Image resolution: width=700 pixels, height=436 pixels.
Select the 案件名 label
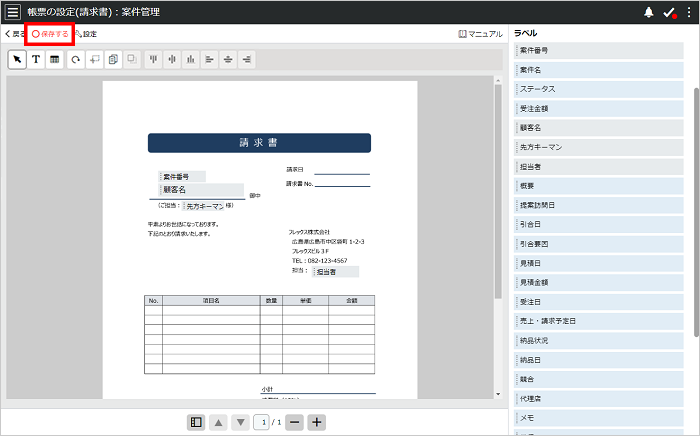click(x=599, y=70)
